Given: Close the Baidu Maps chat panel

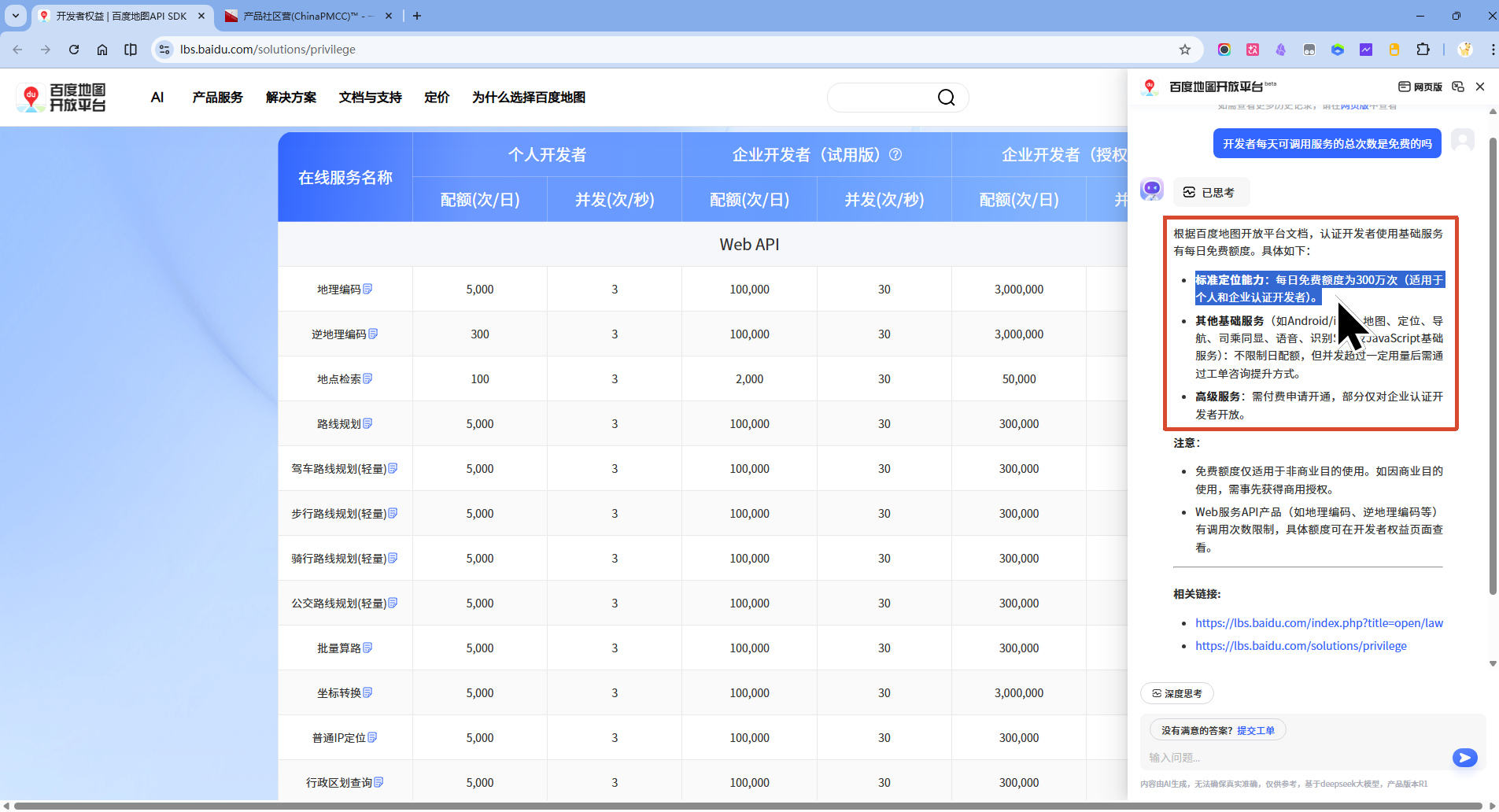Looking at the screenshot, I should (x=1480, y=87).
